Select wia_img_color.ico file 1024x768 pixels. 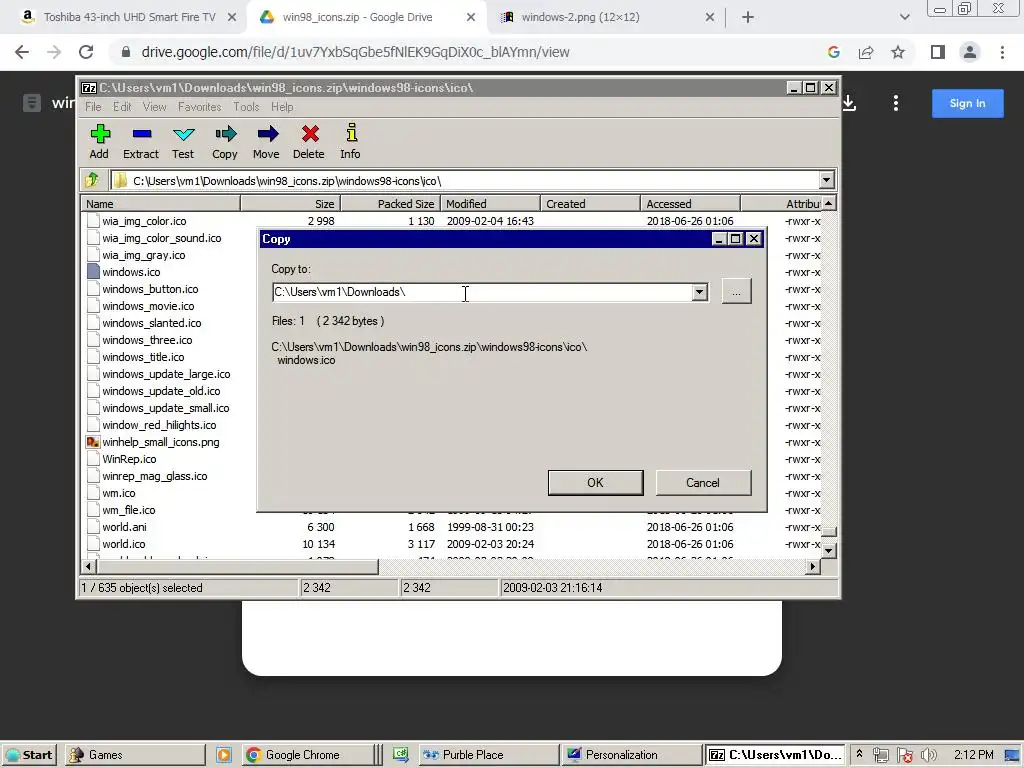(144, 221)
